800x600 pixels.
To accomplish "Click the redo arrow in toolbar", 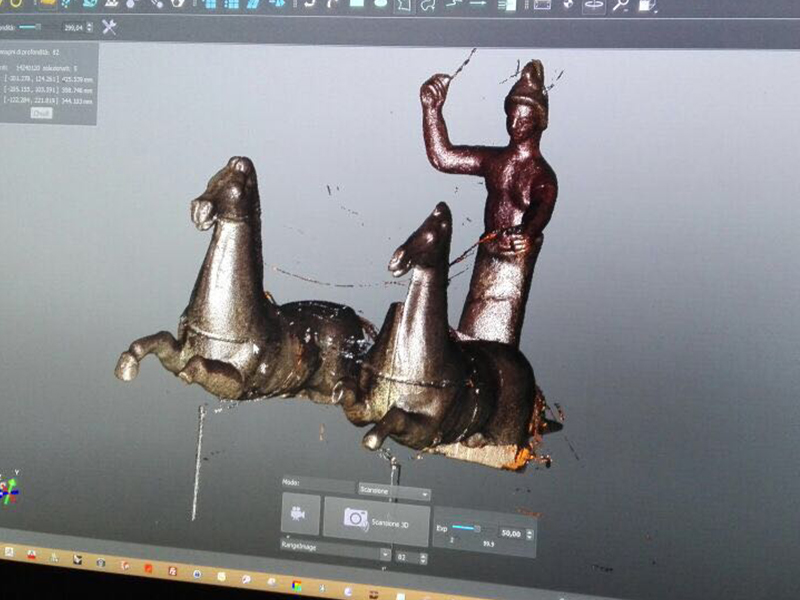I will point(333,4).
